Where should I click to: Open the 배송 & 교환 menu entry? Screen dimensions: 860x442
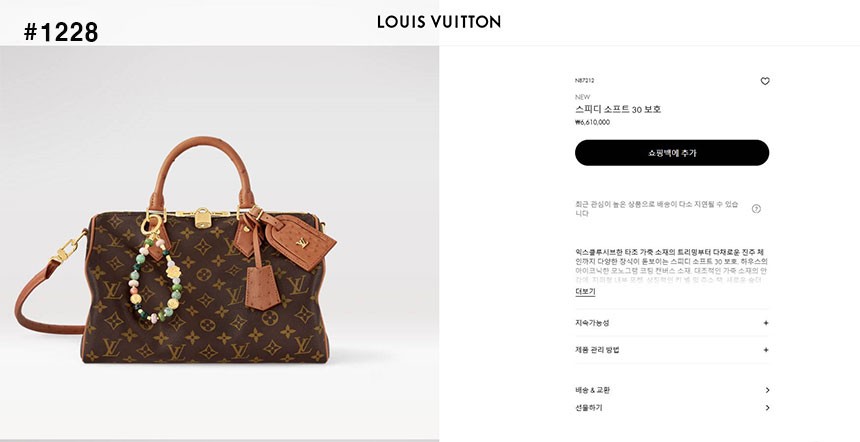click(x=592, y=390)
